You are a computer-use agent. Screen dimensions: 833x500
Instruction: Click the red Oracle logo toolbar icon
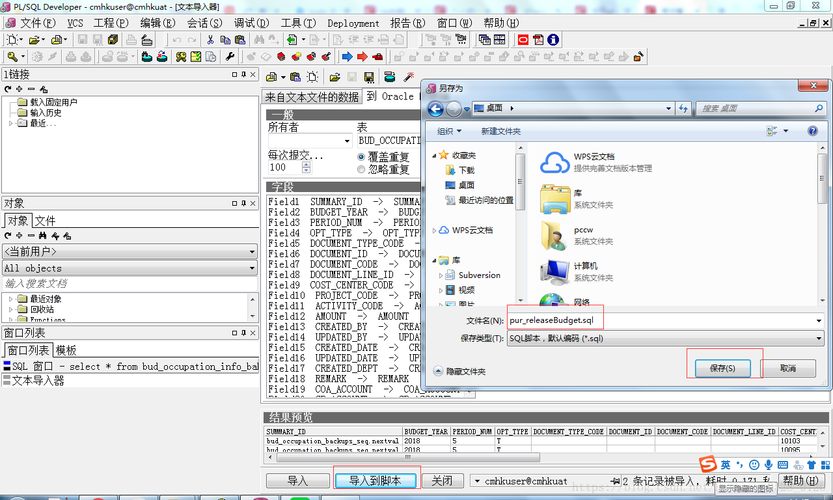[x=523, y=40]
